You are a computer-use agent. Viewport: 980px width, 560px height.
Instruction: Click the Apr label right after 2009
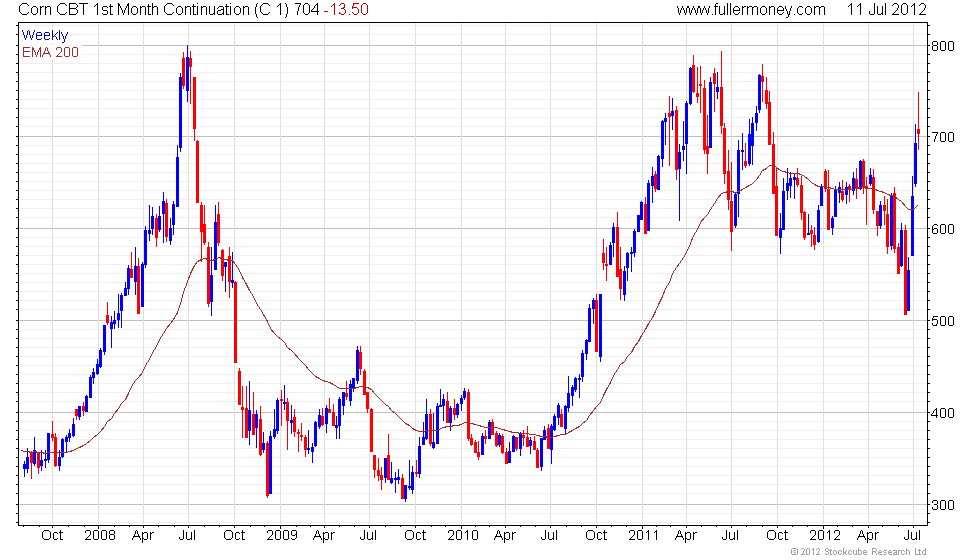pos(324,536)
